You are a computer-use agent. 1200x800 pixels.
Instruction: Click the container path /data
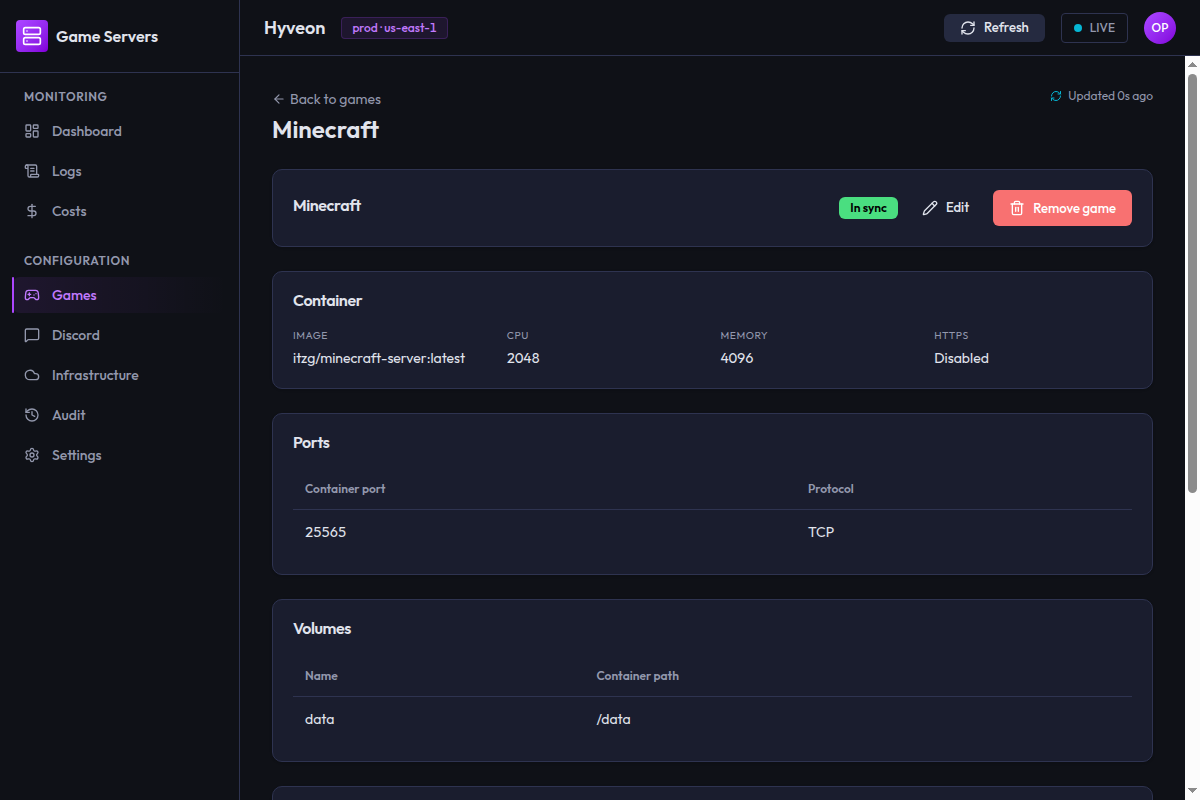pos(614,719)
